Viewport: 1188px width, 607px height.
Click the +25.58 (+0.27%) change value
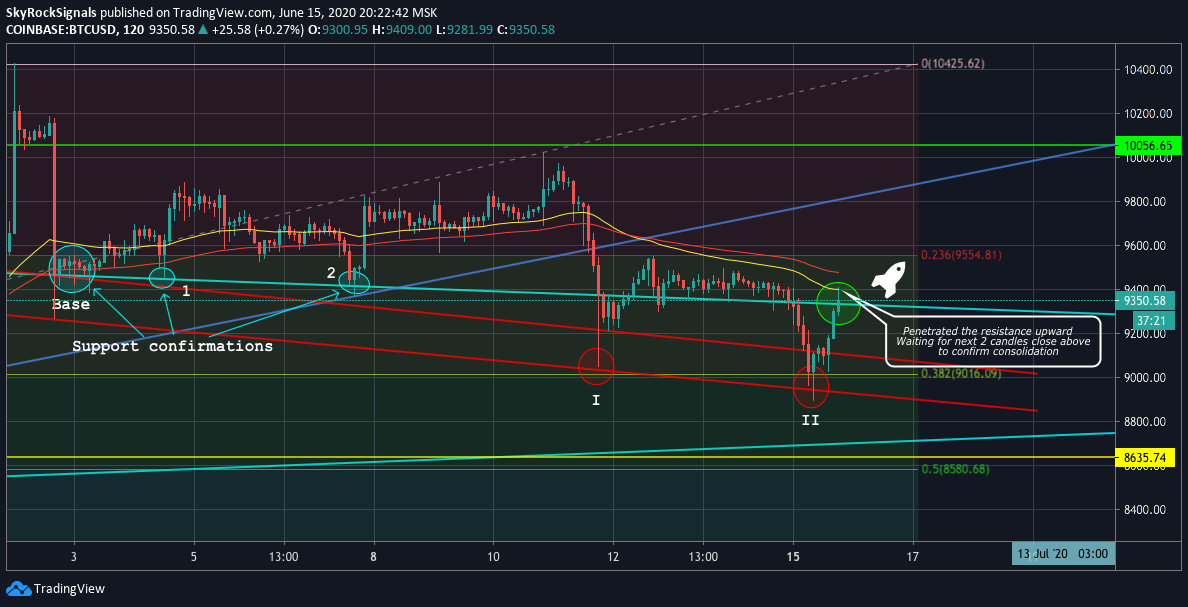pos(258,29)
